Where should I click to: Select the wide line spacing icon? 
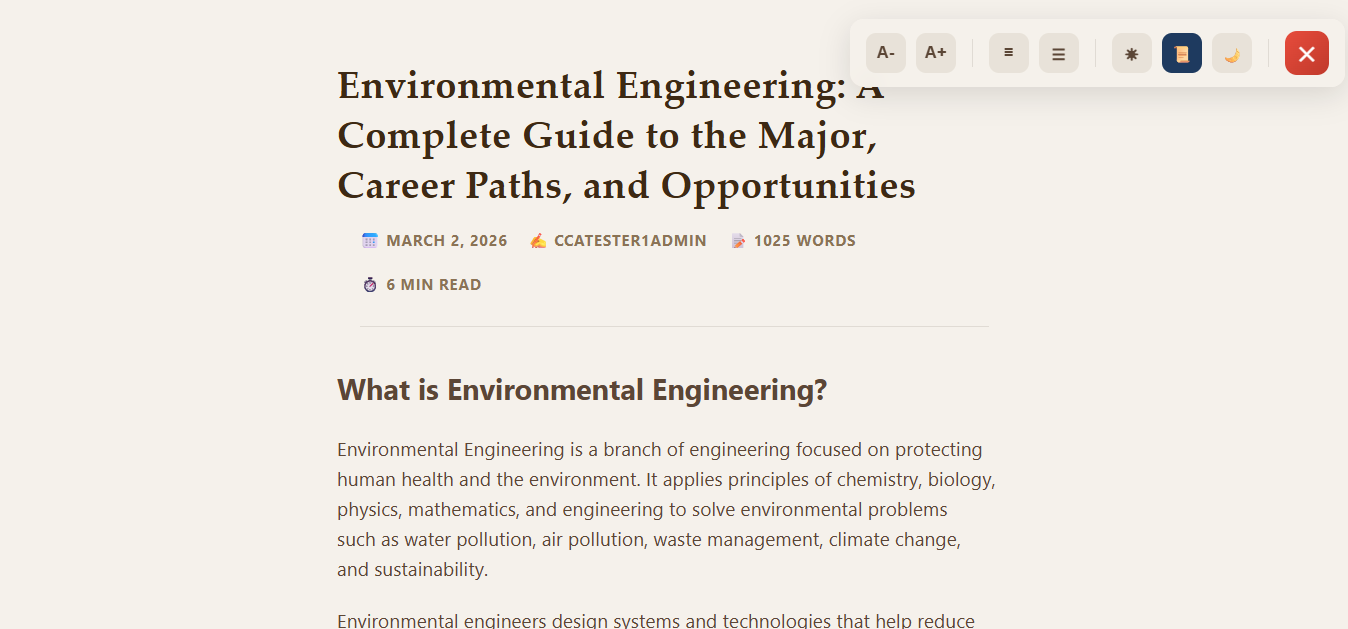point(1058,53)
